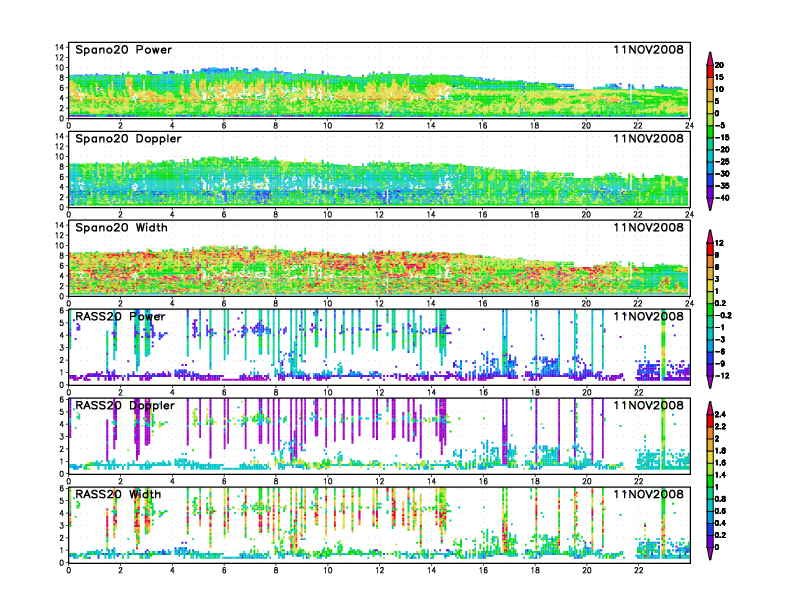The width and height of the screenshot is (792, 612).
Task: Click the "-12" label on the second colorbar
Action: [722, 376]
